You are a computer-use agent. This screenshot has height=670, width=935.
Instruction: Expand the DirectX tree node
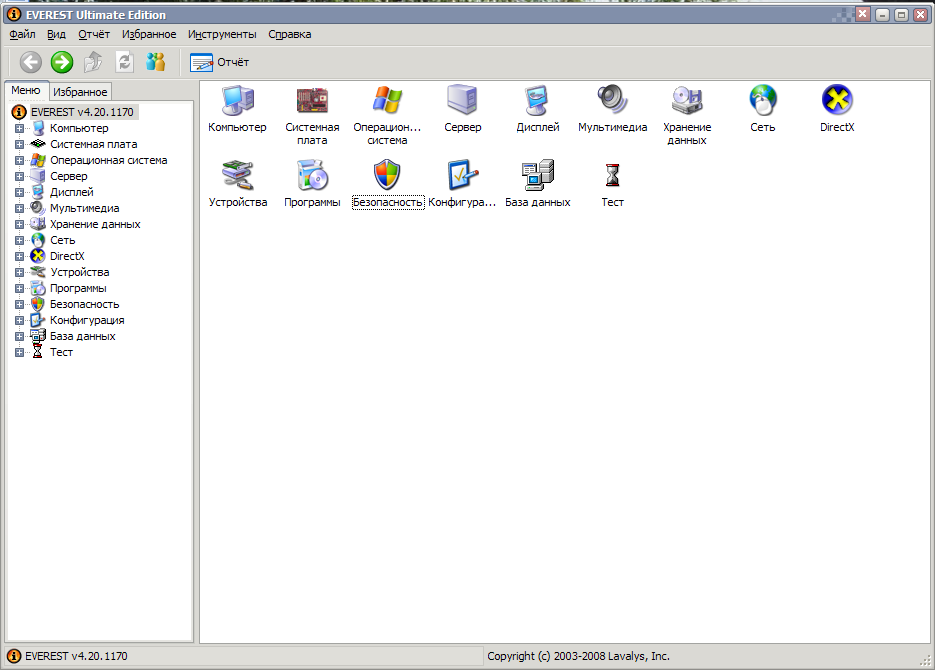pos(19,256)
